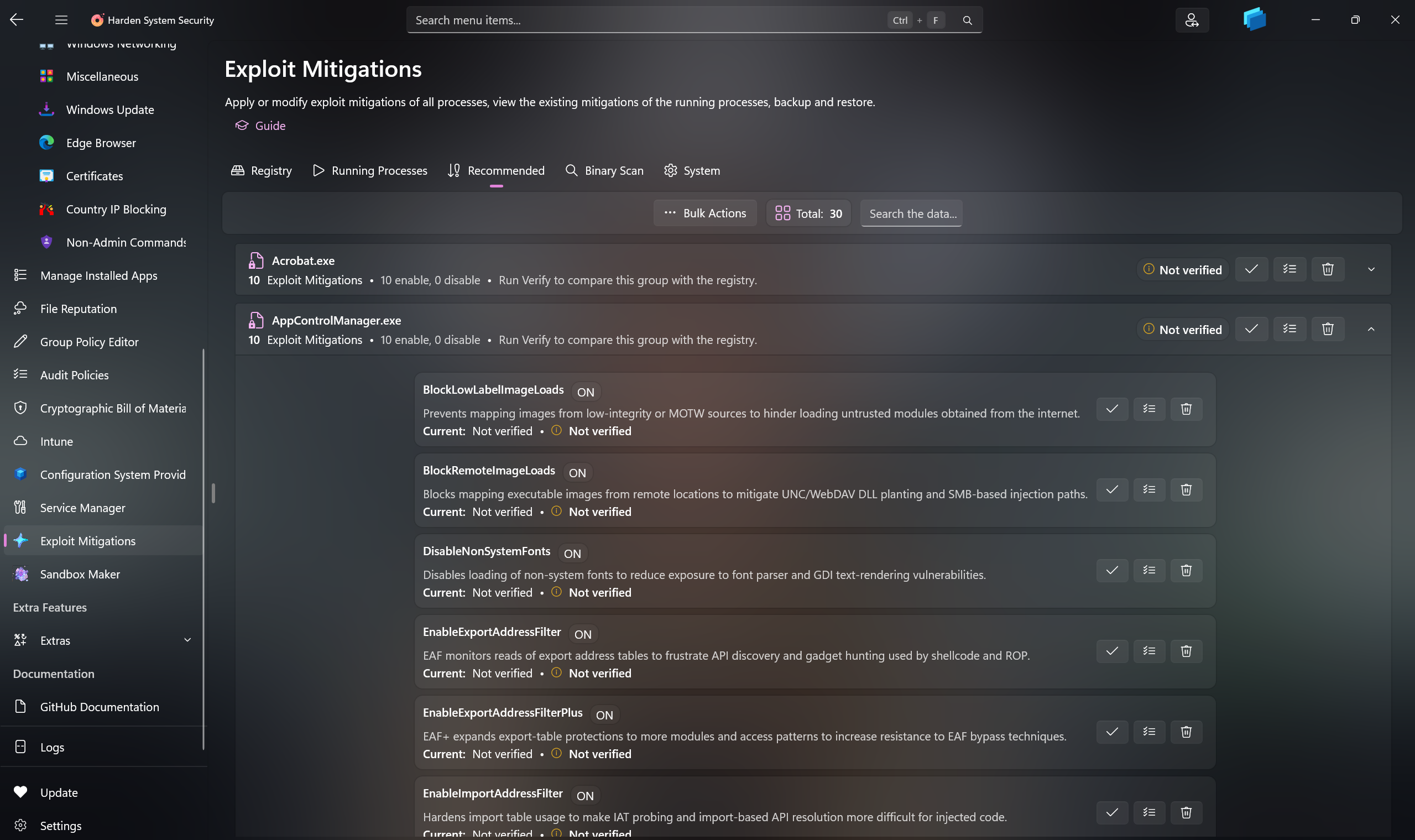Open Settings at sidebar bottom

point(103,826)
